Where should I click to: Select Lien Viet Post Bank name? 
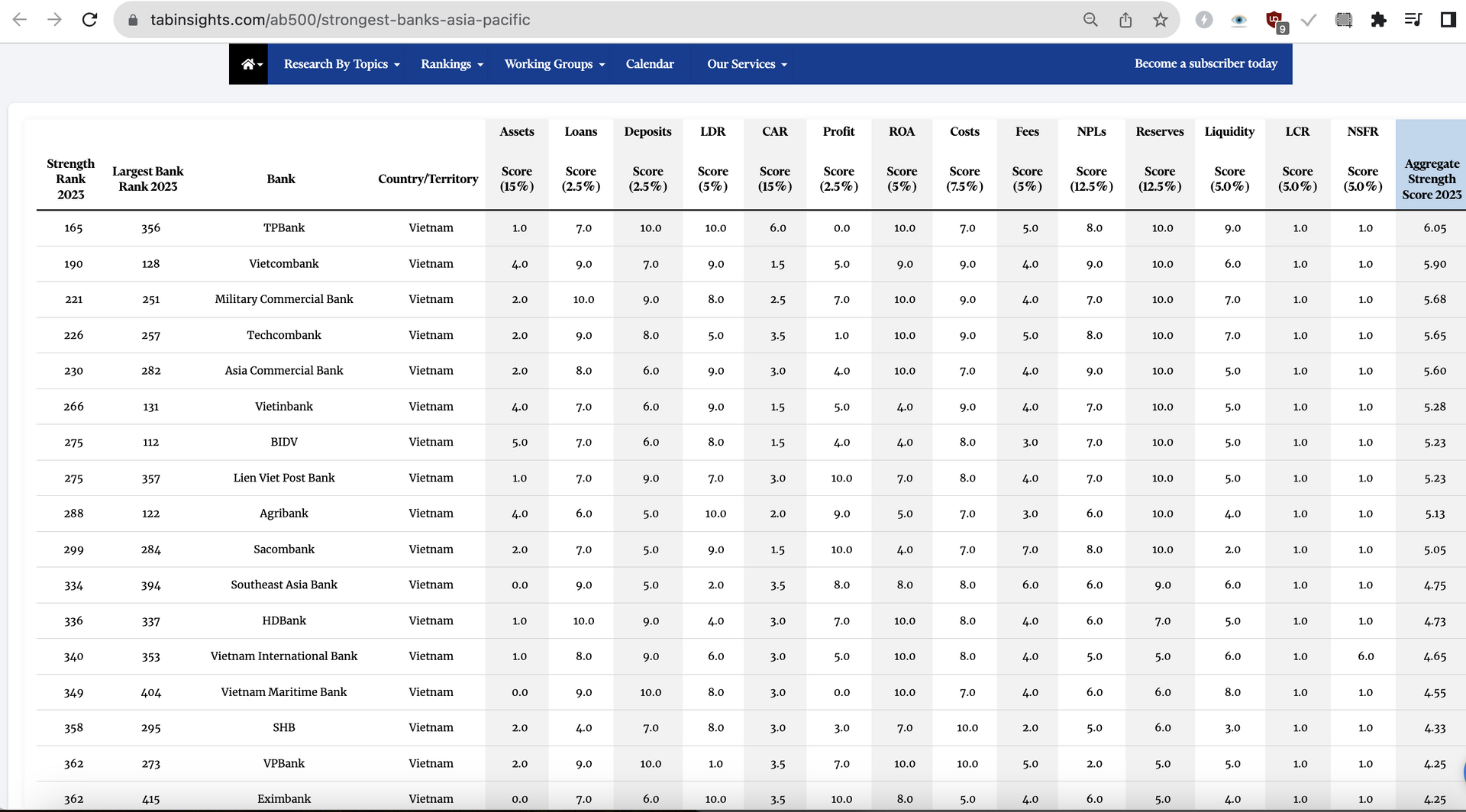click(284, 478)
